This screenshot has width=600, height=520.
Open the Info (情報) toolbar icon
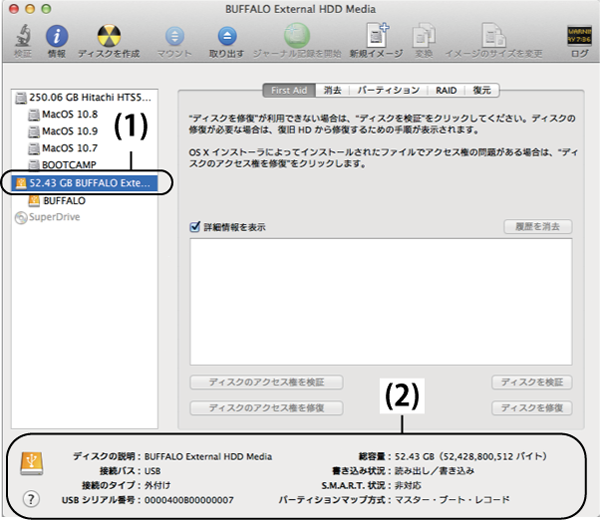coord(57,36)
